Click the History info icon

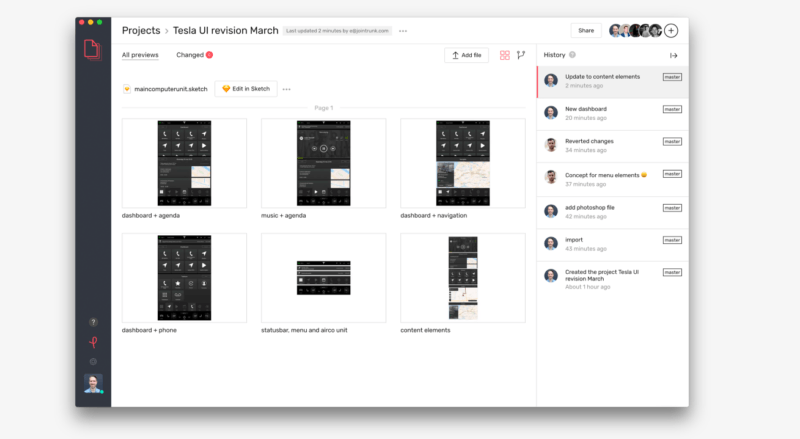pos(572,55)
